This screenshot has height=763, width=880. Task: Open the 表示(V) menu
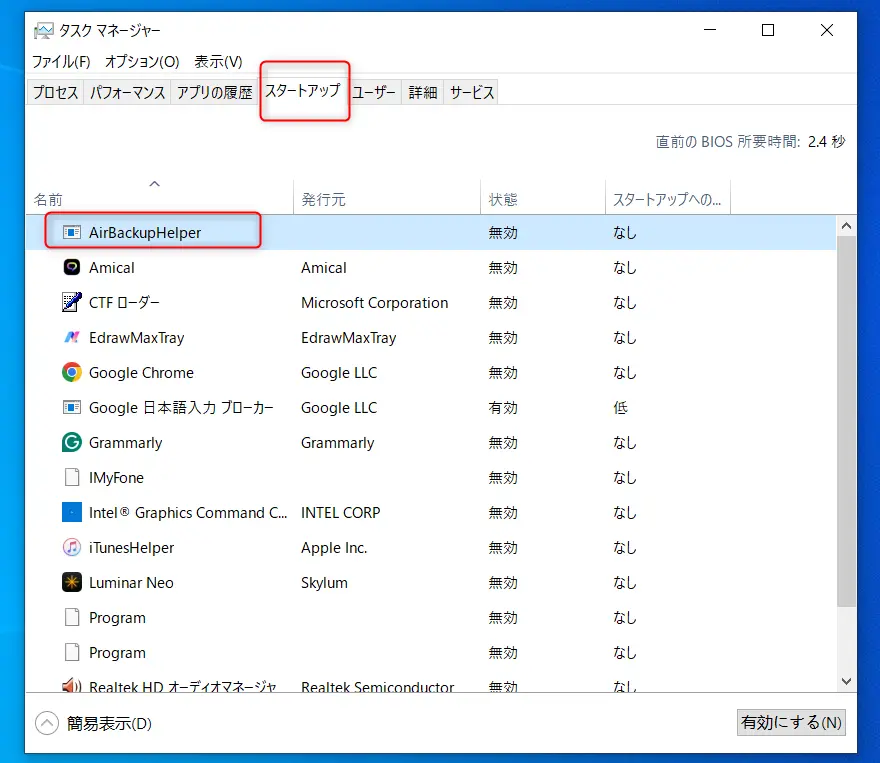pyautogui.click(x=218, y=61)
